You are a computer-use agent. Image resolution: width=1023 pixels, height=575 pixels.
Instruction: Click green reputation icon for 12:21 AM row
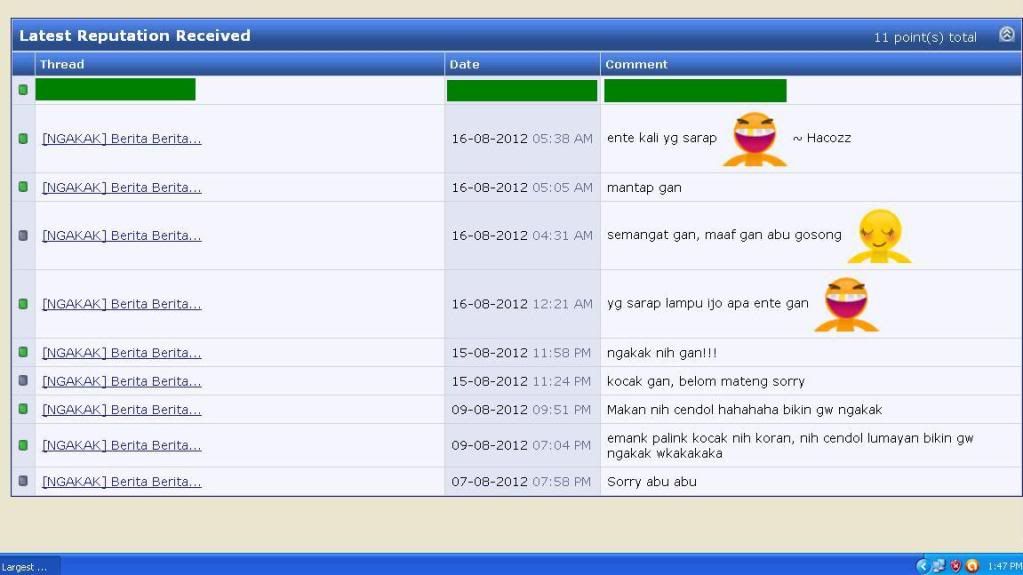click(23, 303)
